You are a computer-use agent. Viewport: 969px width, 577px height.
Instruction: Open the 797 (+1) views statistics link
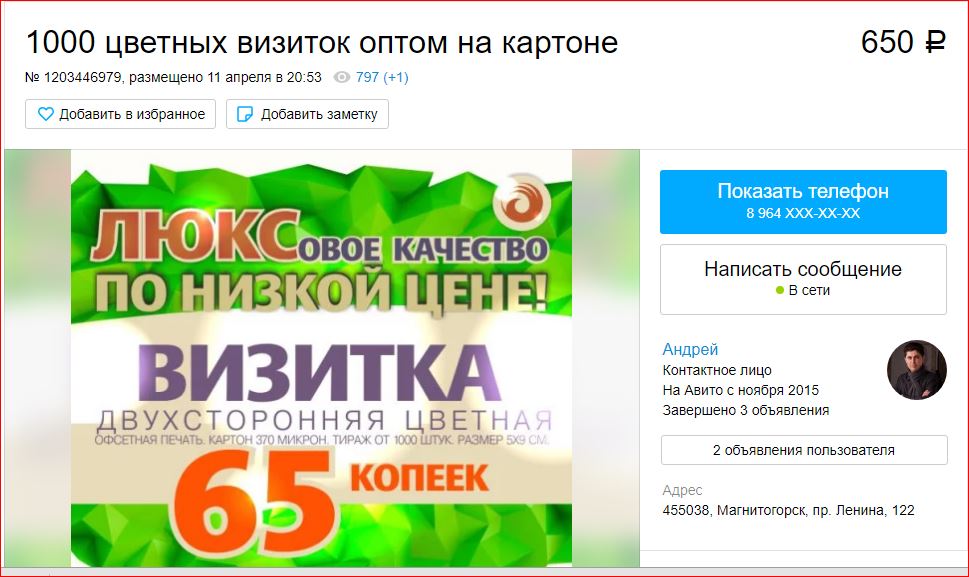[x=382, y=77]
